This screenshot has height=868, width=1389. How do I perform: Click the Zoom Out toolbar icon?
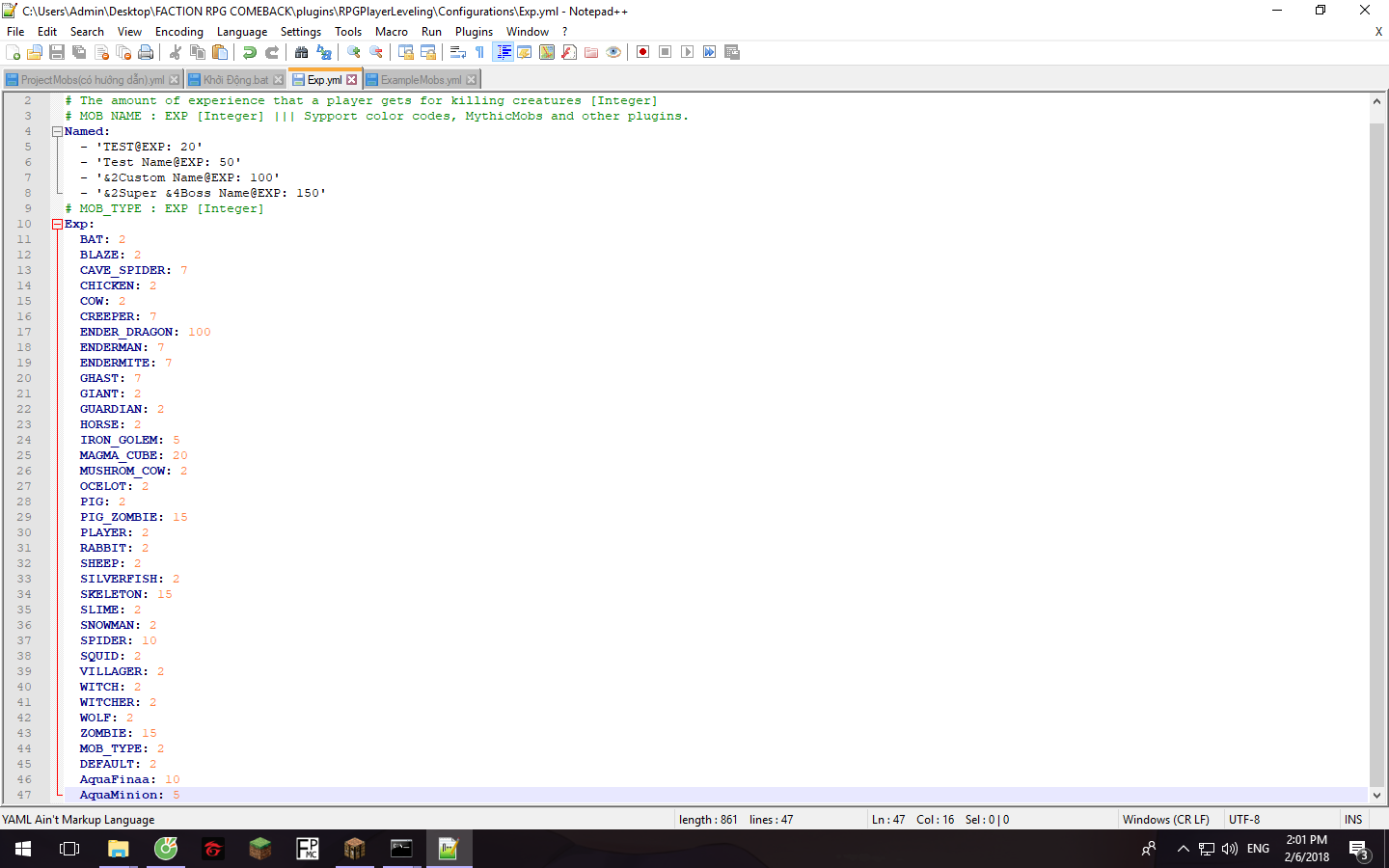click(x=376, y=52)
